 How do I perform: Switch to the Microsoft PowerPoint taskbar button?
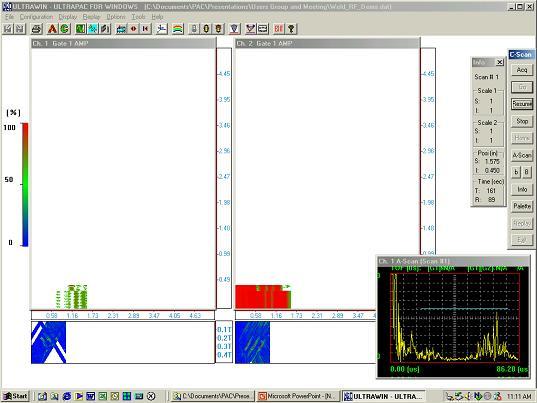298,396
